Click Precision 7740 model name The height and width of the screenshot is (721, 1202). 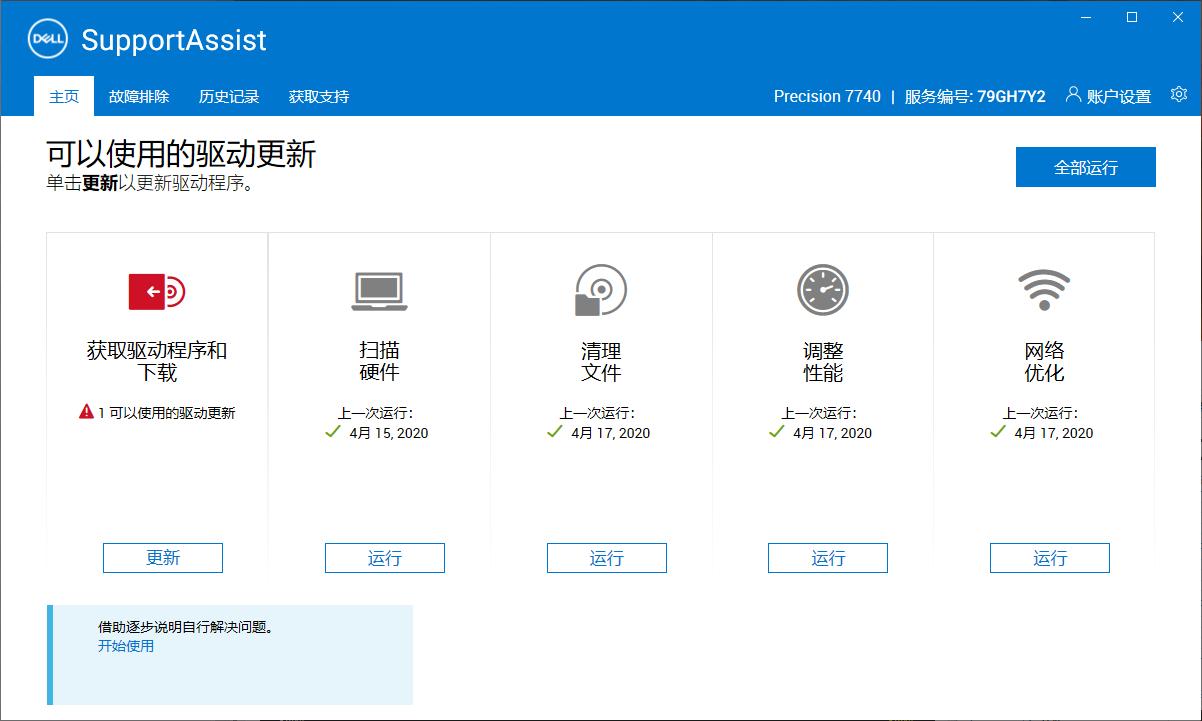(827, 96)
